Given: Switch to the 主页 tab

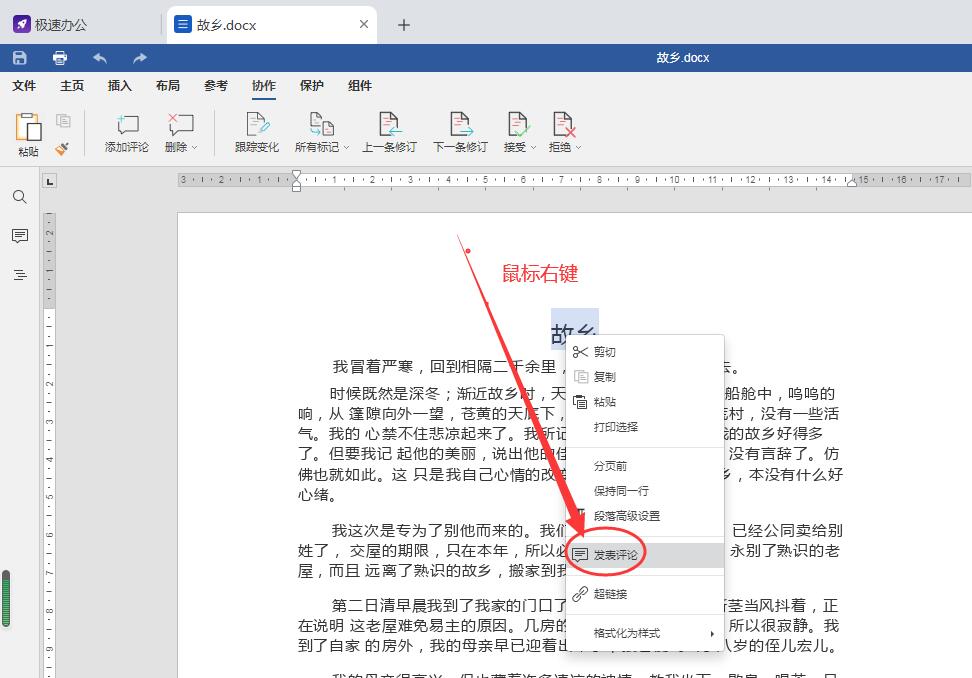Looking at the screenshot, I should pos(72,86).
